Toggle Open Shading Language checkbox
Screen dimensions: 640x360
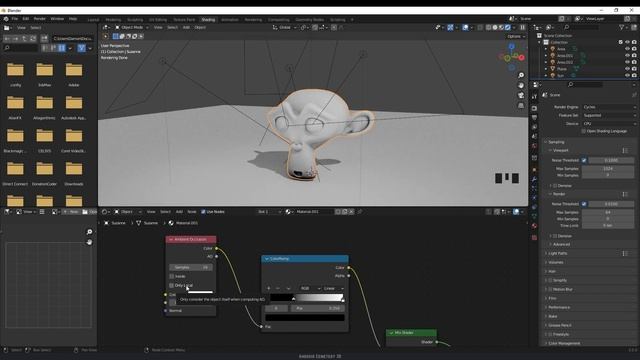point(584,131)
